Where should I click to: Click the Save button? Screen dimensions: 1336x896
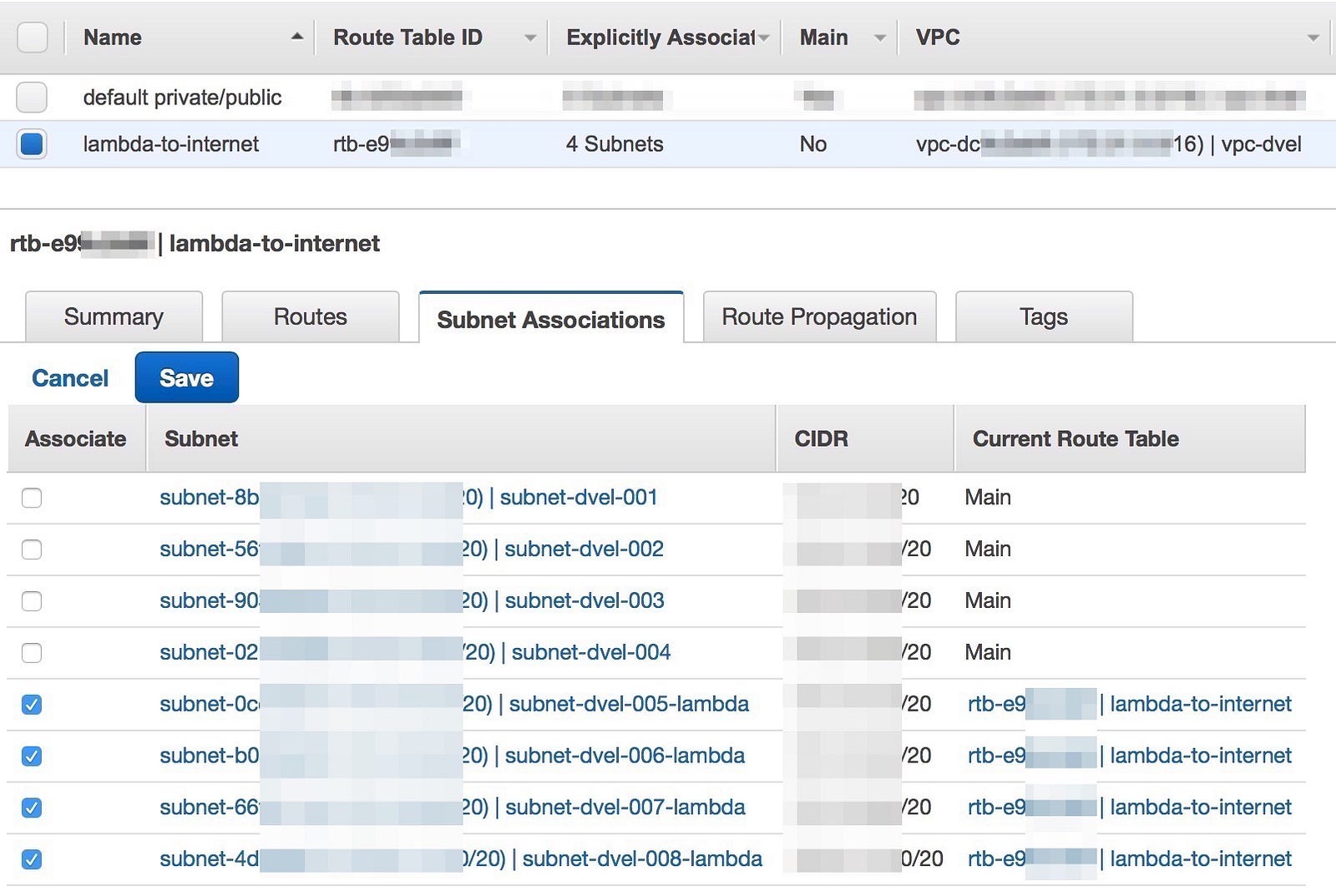pyautogui.click(x=186, y=378)
